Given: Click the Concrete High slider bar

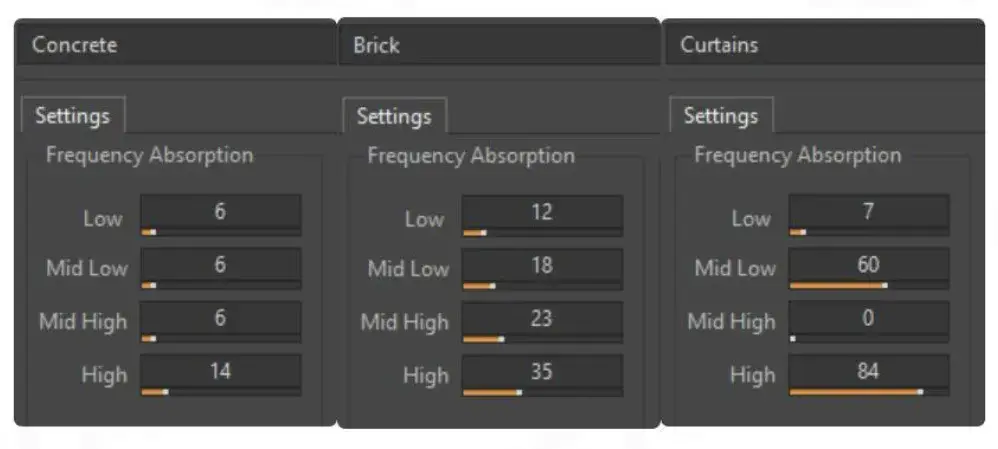Looking at the screenshot, I should point(220,392).
